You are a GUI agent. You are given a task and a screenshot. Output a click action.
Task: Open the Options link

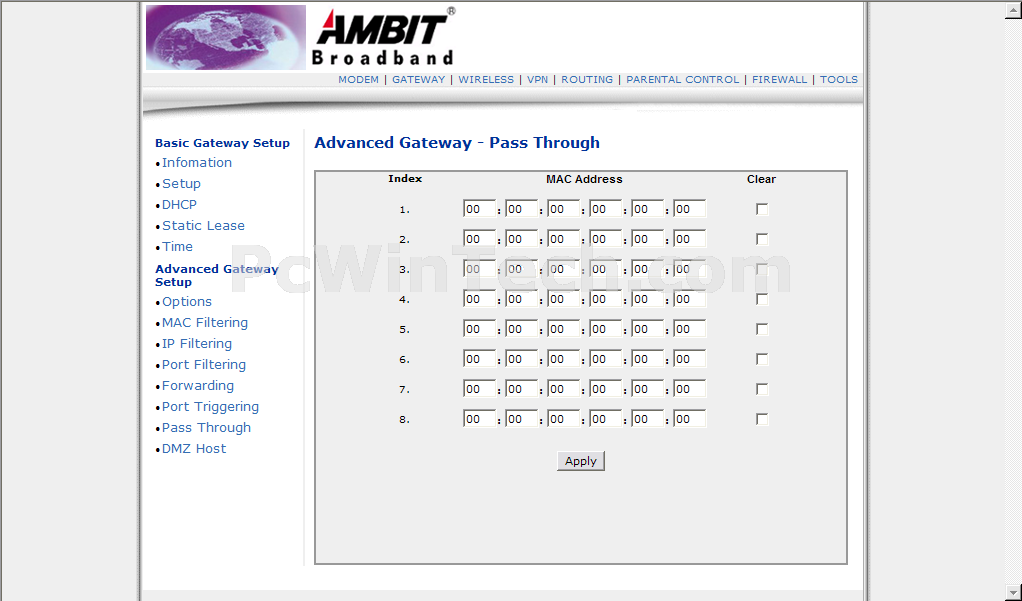pyautogui.click(x=187, y=301)
